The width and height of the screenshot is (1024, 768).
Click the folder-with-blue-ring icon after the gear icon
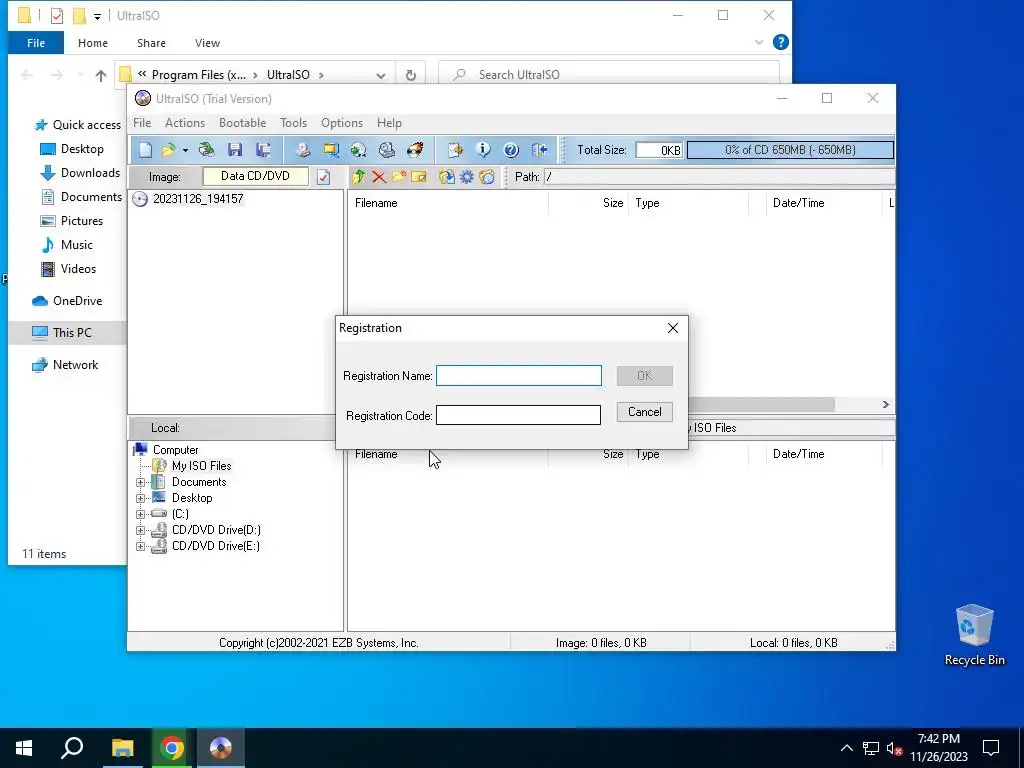pyautogui.click(x=487, y=177)
